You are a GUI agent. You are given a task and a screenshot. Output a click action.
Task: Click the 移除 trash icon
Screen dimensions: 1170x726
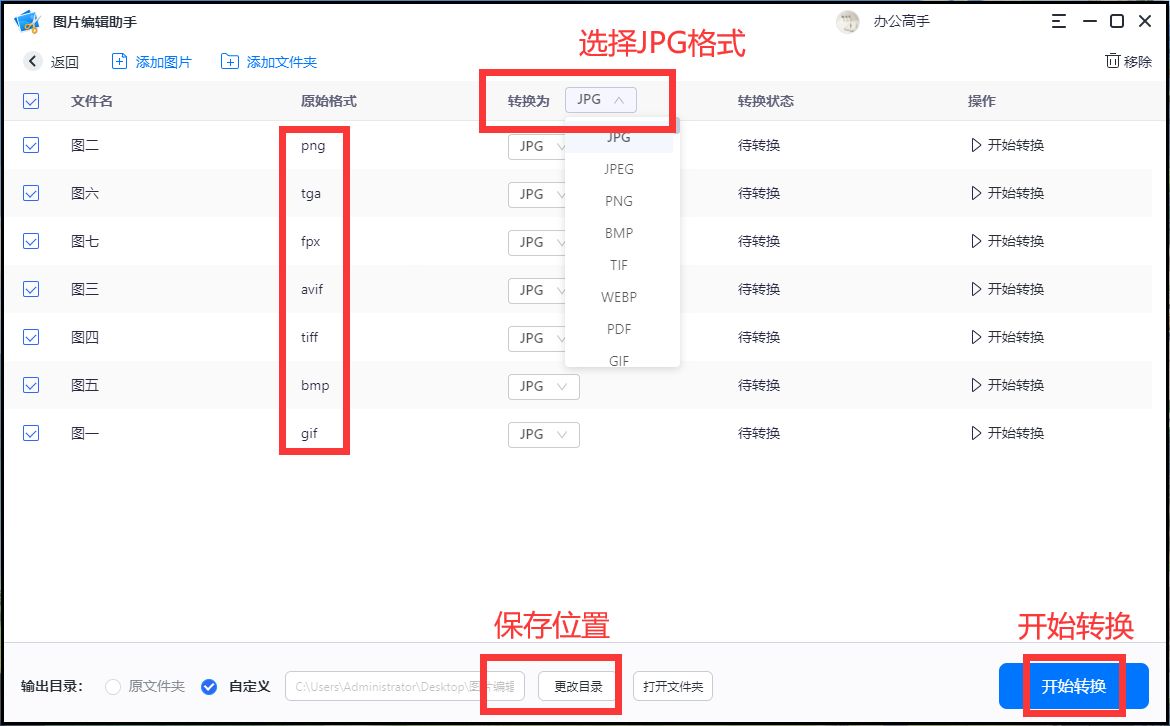[x=1113, y=61]
